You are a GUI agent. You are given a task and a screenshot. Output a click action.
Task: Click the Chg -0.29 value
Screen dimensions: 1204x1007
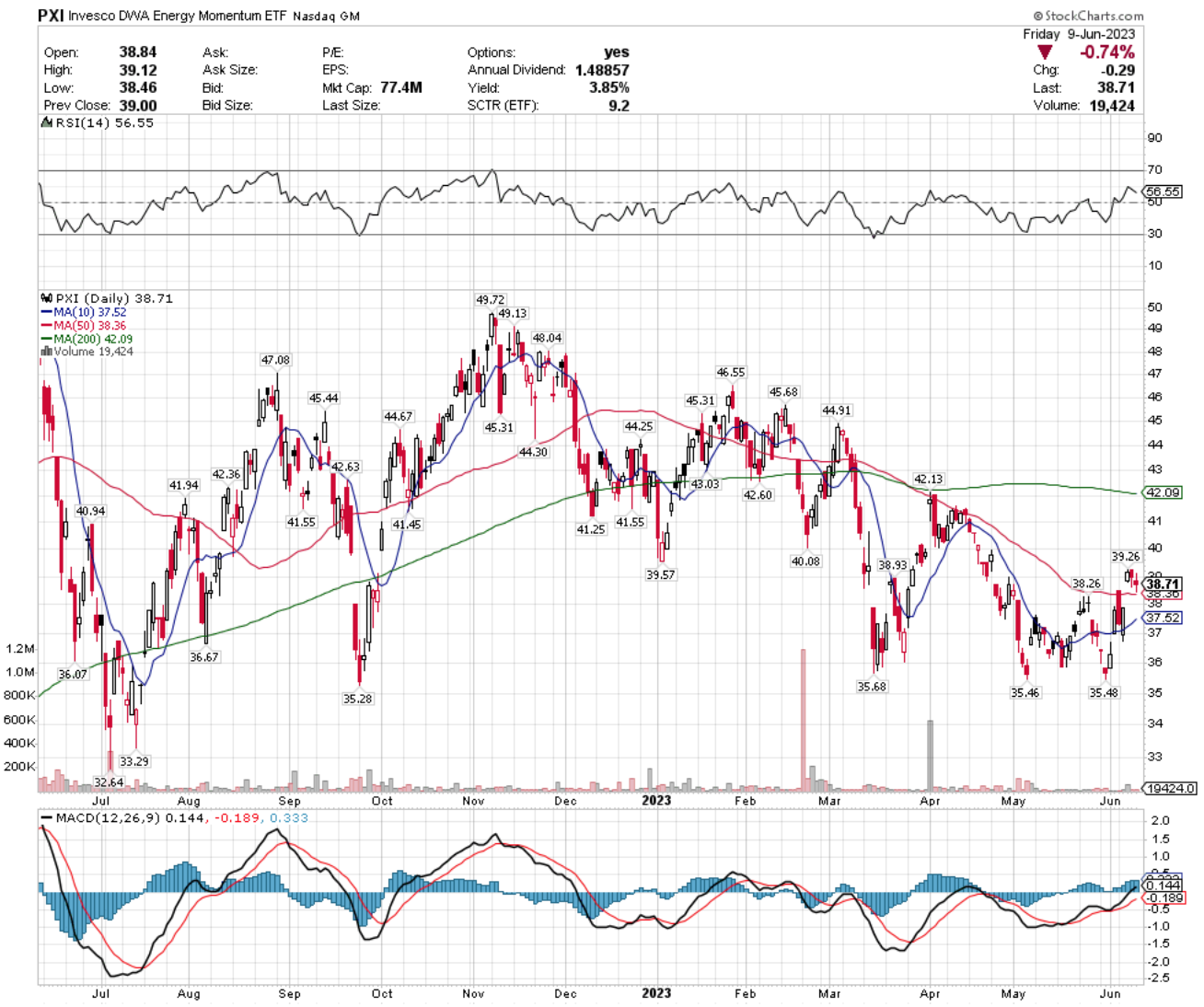pyautogui.click(x=1119, y=70)
